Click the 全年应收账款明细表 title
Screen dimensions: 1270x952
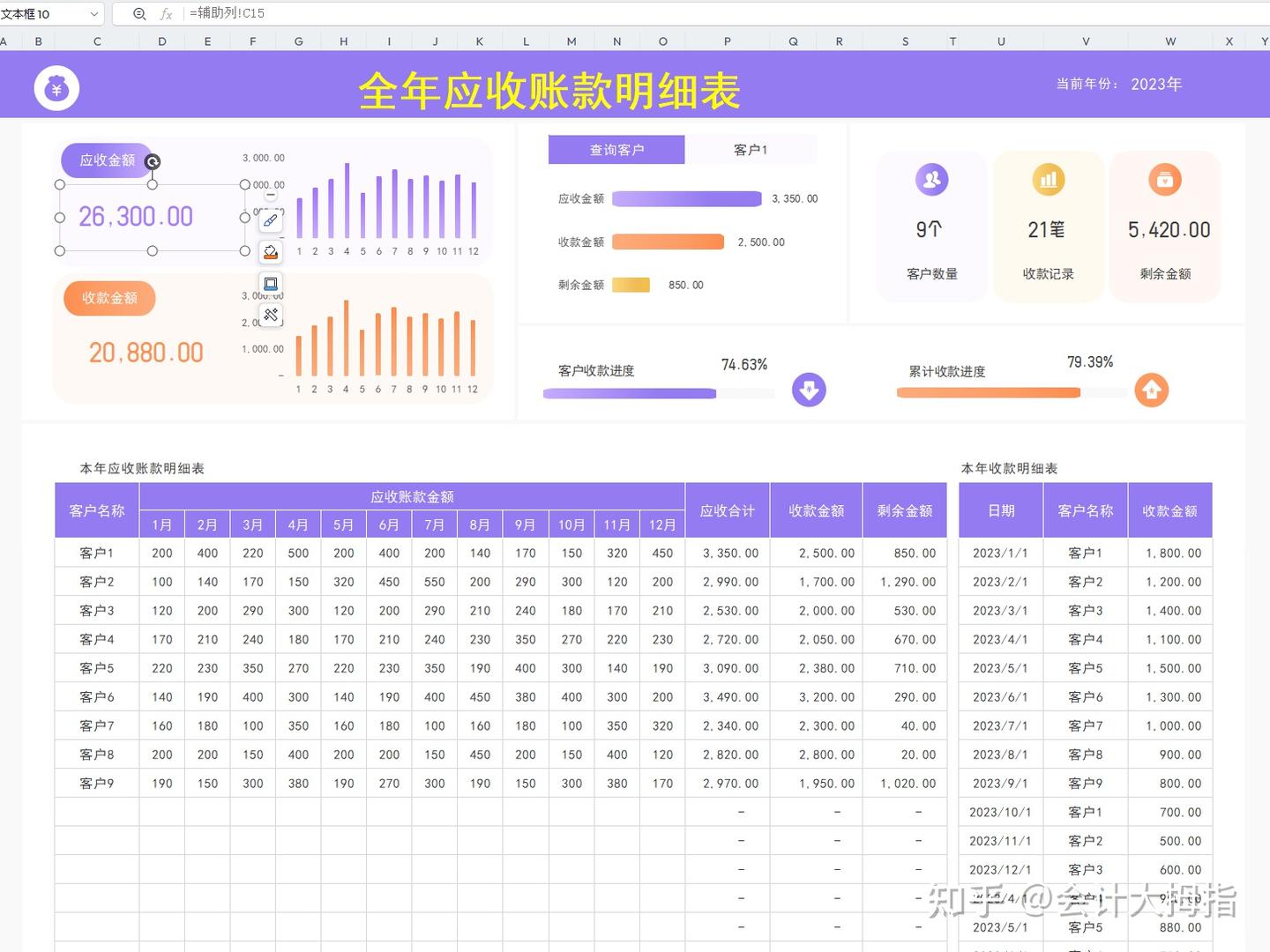(x=549, y=90)
